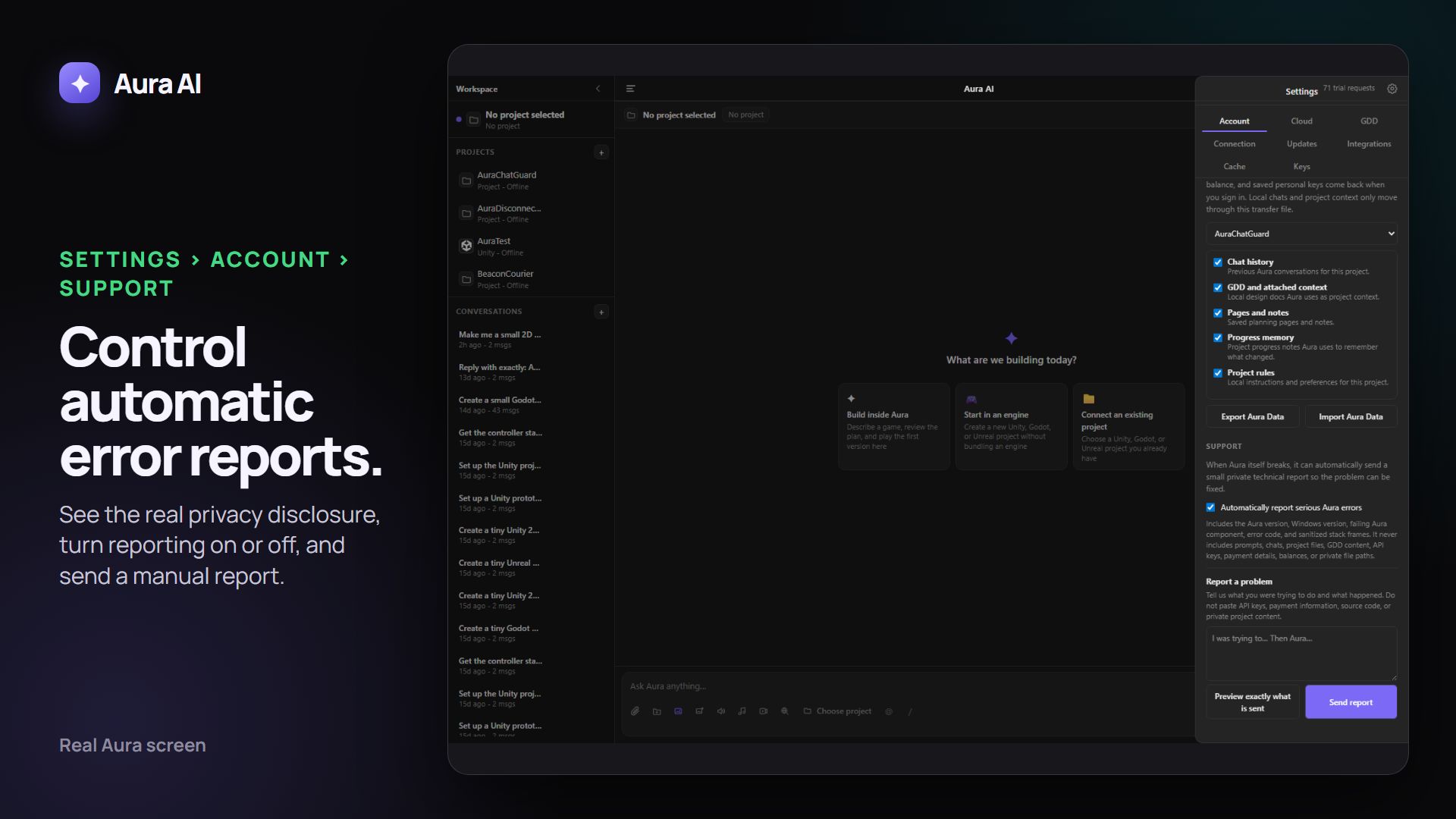Click the sparkle icon on Build inside Aura card
1456x819 pixels.
(x=851, y=398)
